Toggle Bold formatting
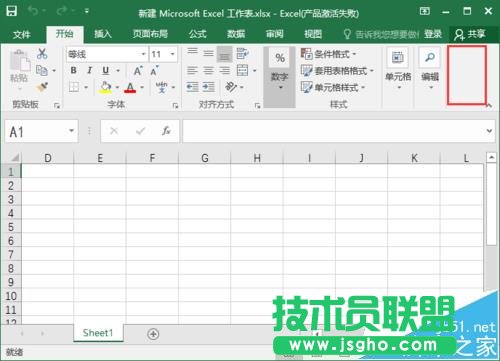 point(73,71)
